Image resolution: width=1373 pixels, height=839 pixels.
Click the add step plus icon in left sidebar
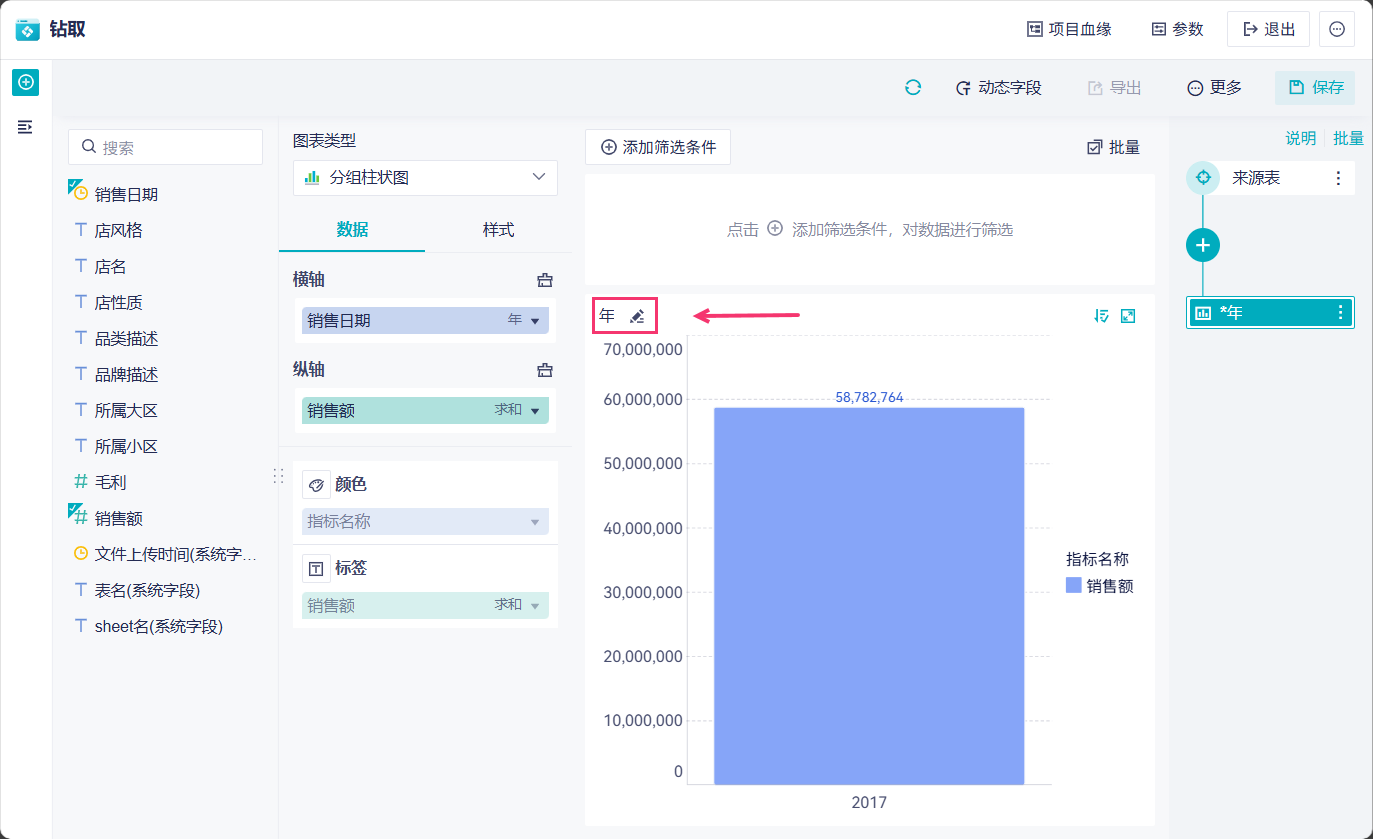[26, 82]
